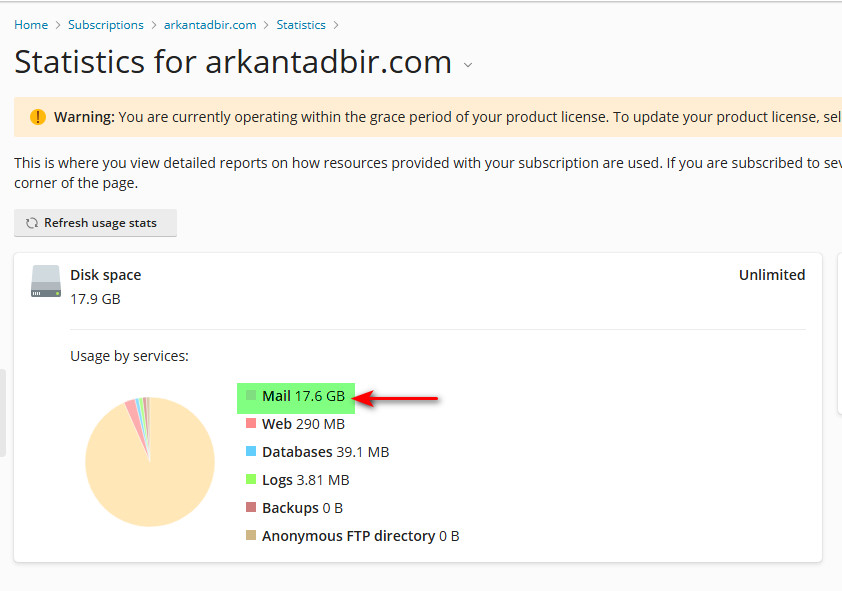Click the yellow warning exclamation icon
Screen dimensions: 842x591
click(38, 117)
